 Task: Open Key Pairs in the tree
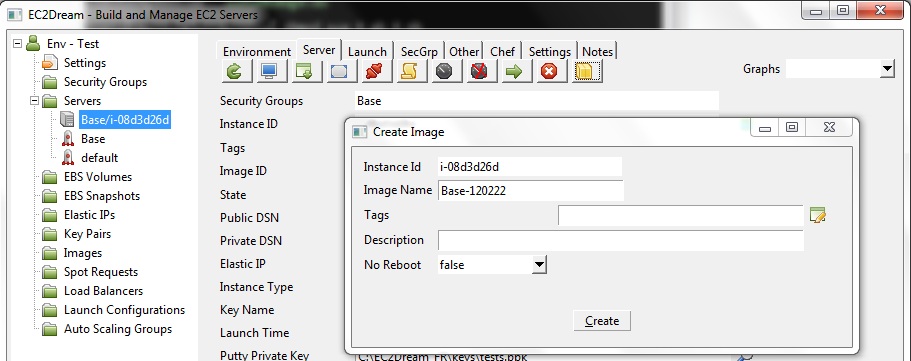tap(87, 234)
